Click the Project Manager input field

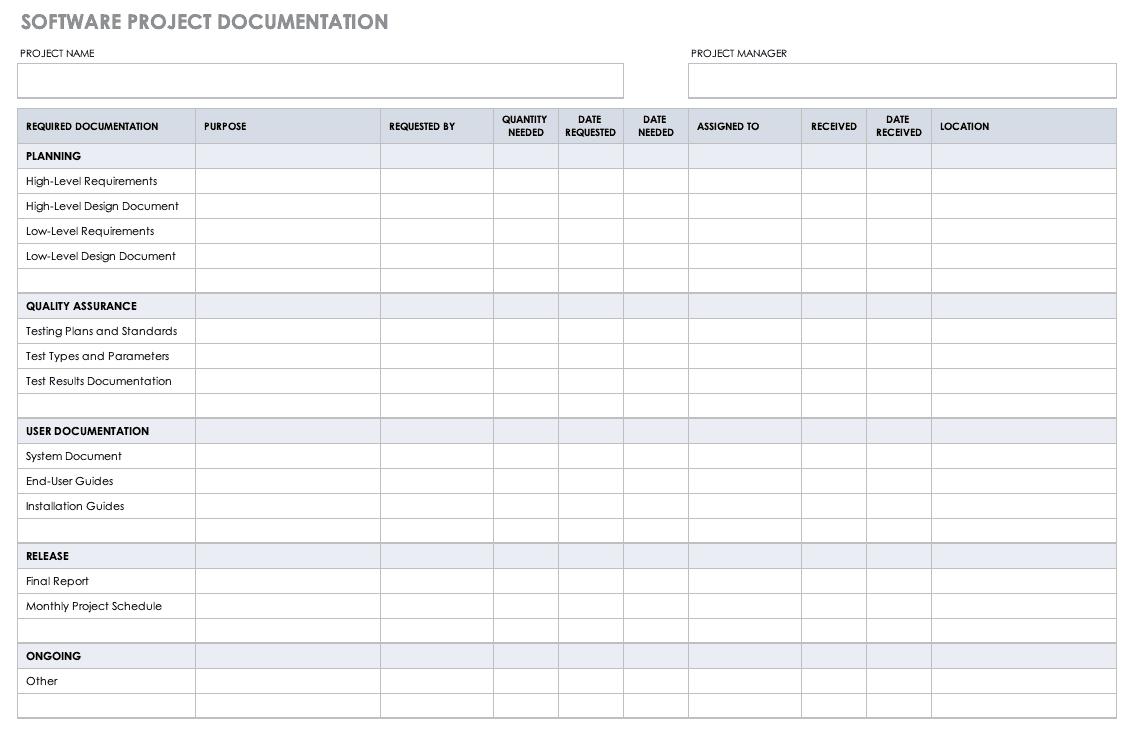click(x=901, y=81)
